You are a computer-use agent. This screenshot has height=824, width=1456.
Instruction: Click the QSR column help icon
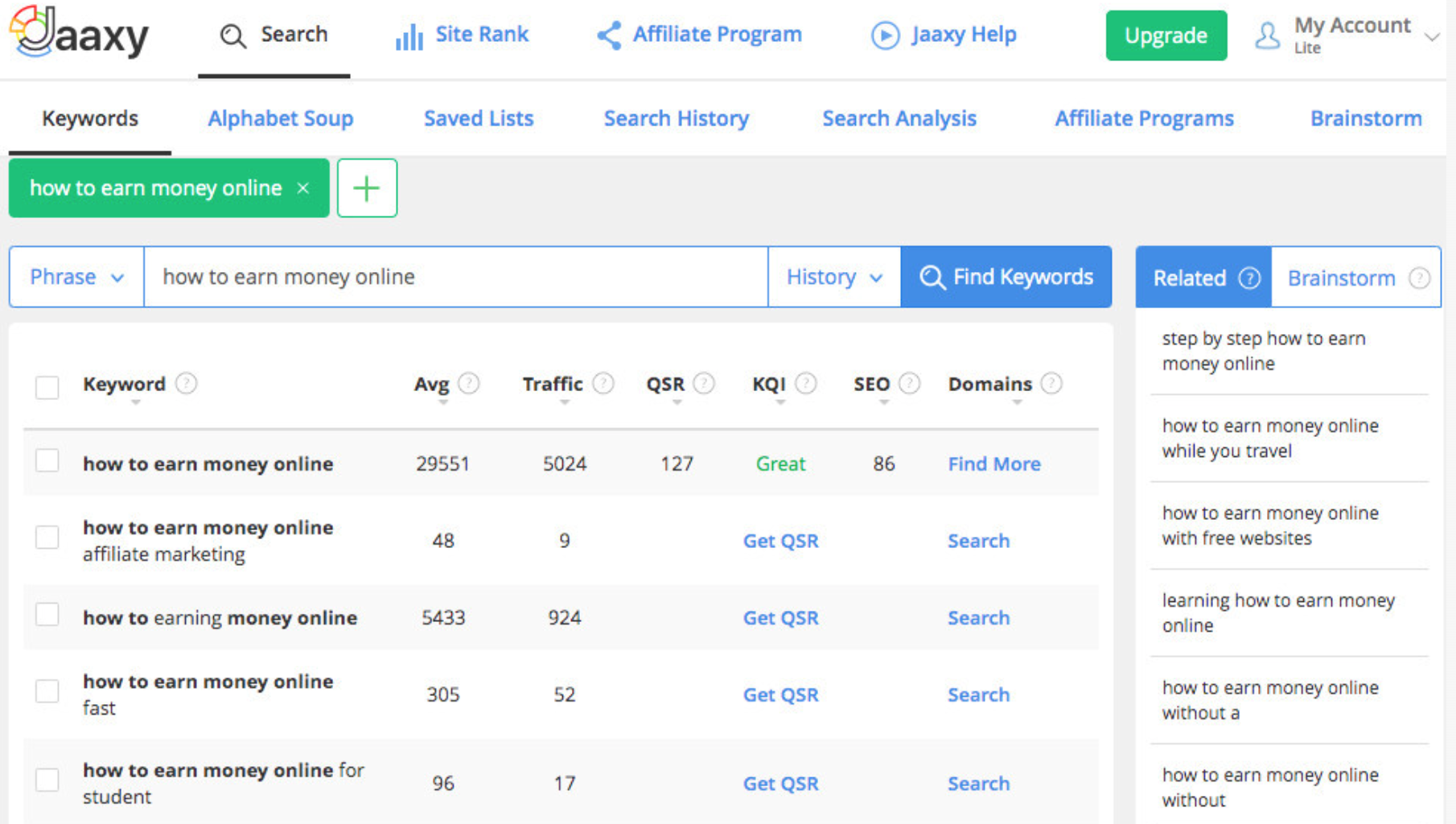(x=704, y=384)
